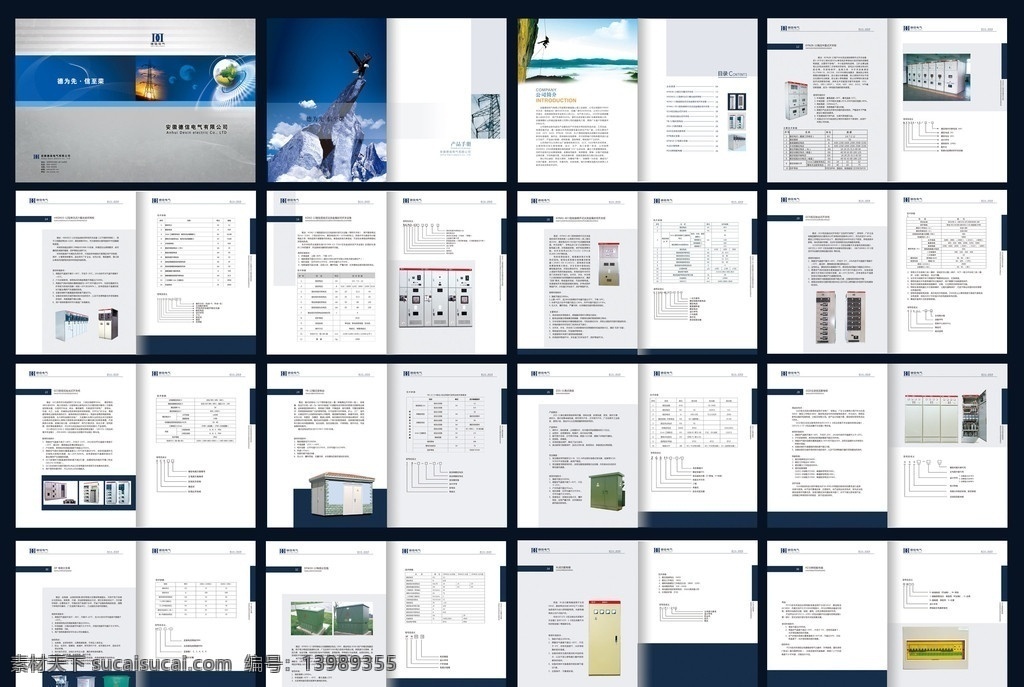1024x687 pixels.
Task: Select the single green outdoor transformer cabinet photo
Action: click(x=605, y=492)
